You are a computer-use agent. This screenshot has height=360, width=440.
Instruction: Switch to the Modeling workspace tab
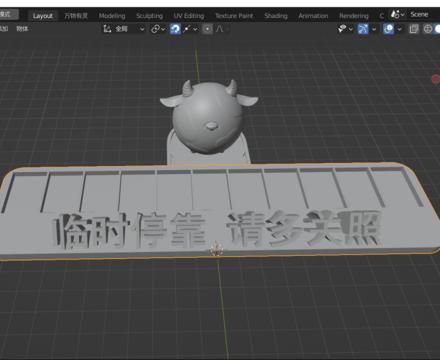(x=112, y=16)
